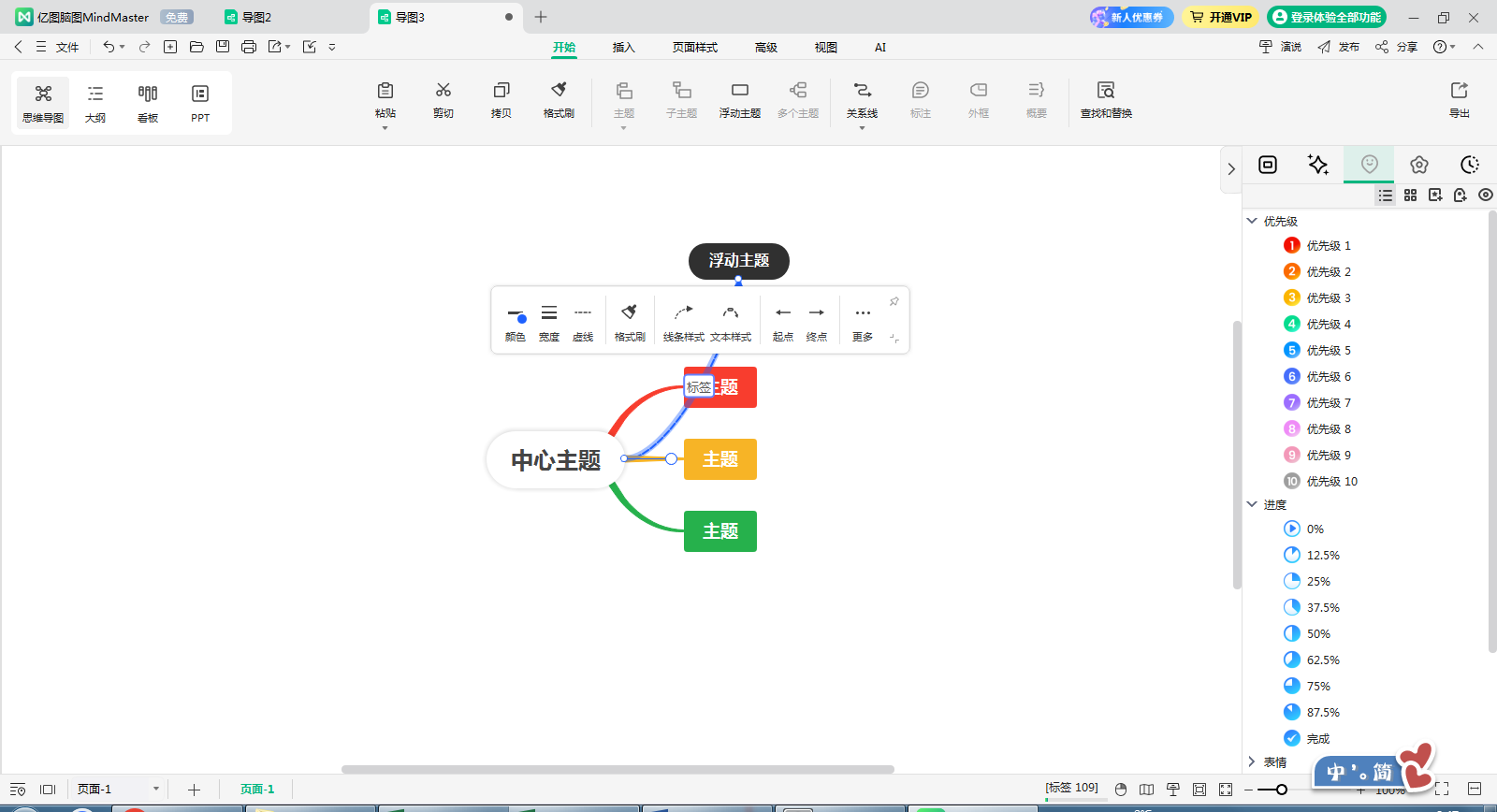Open the AI sparkle panel icon
The height and width of the screenshot is (812, 1497).
pyautogui.click(x=1318, y=165)
